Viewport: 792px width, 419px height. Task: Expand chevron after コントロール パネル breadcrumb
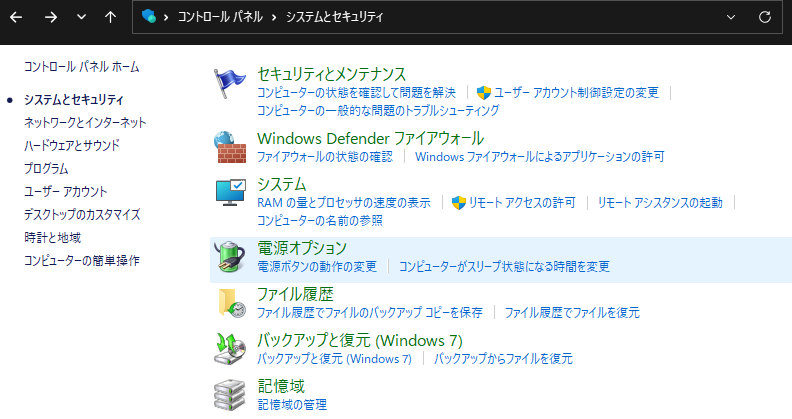274,17
